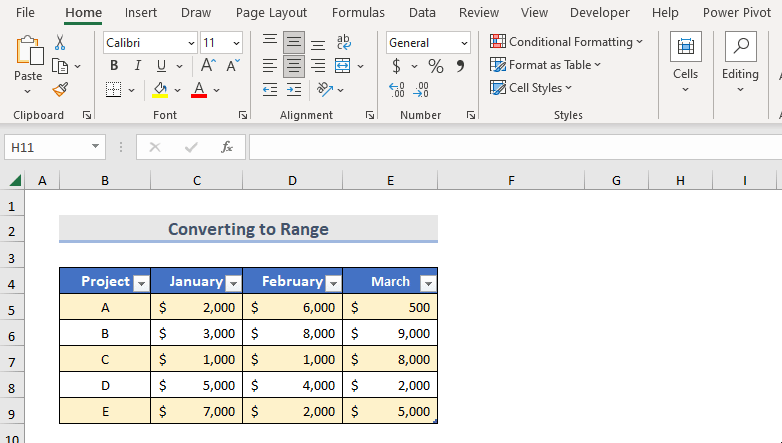782x443 pixels.
Task: Switch to the Page Layout tab
Action: coord(271,12)
